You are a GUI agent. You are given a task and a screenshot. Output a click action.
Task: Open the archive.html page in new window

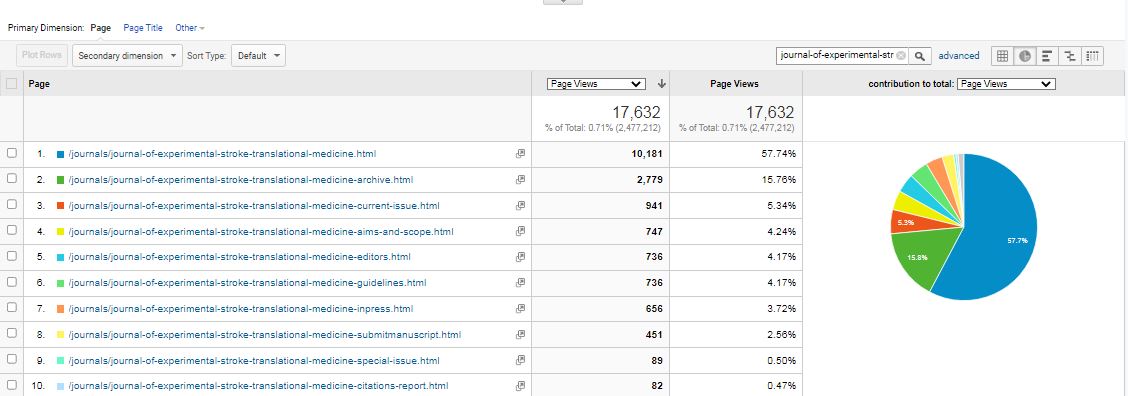[520, 179]
